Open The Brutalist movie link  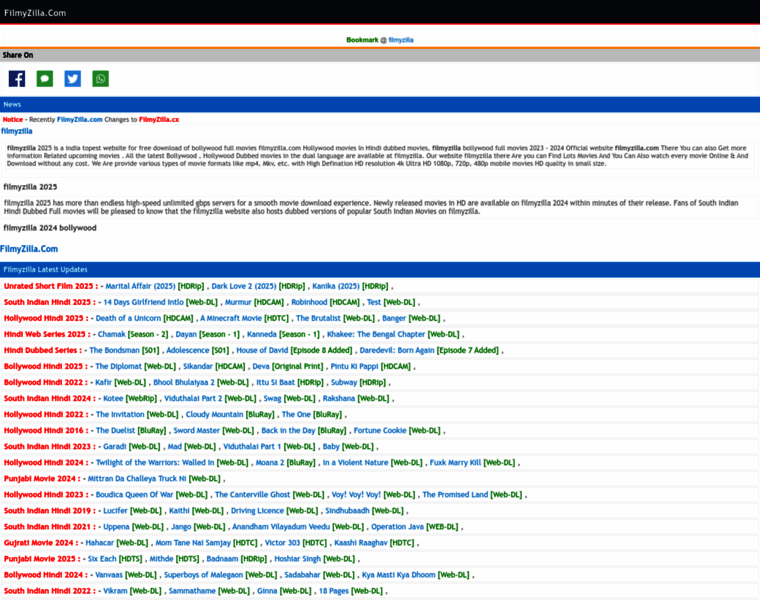tap(318, 318)
